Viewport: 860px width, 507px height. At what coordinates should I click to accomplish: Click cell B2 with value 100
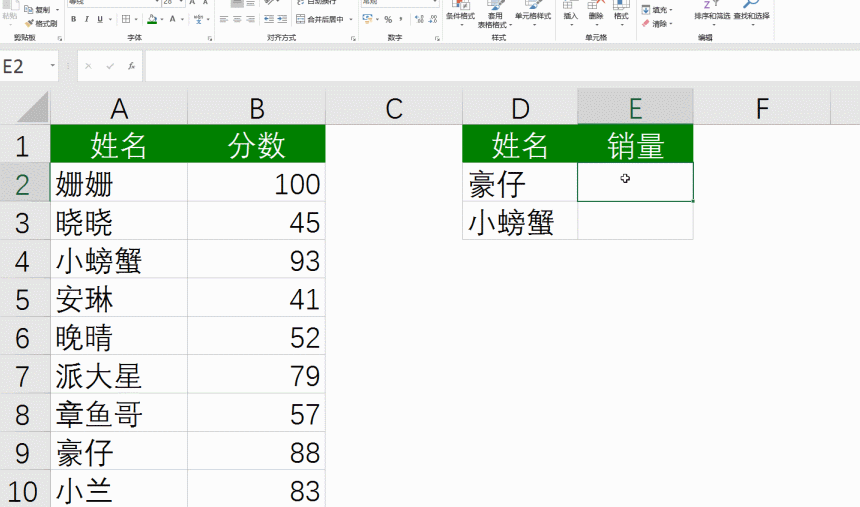click(x=257, y=184)
